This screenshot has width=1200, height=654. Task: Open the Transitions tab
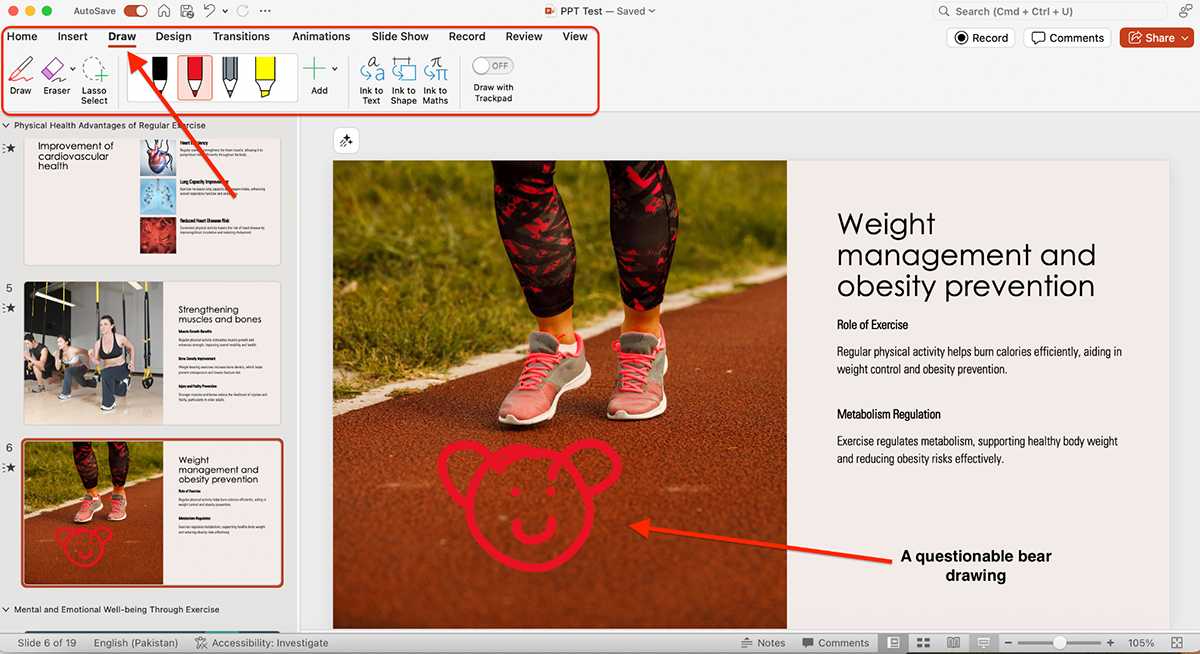[241, 37]
